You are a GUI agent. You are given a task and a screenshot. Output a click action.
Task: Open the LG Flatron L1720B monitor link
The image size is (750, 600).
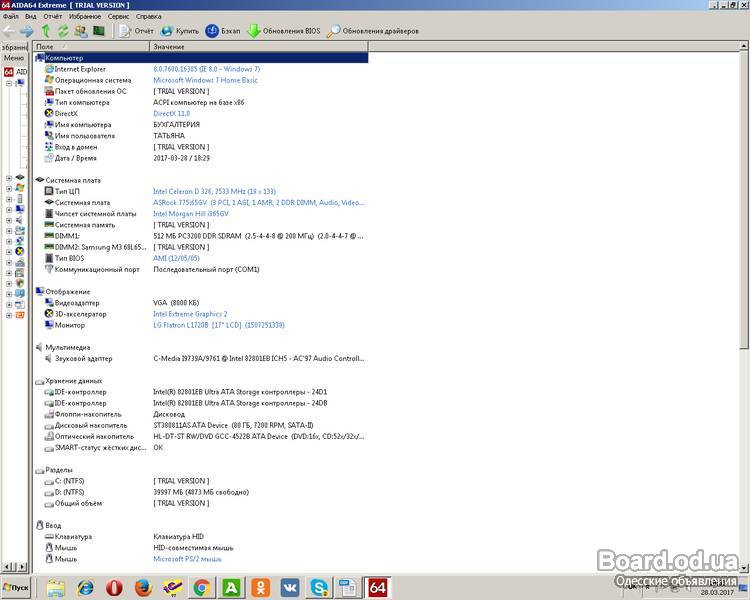(x=219, y=325)
